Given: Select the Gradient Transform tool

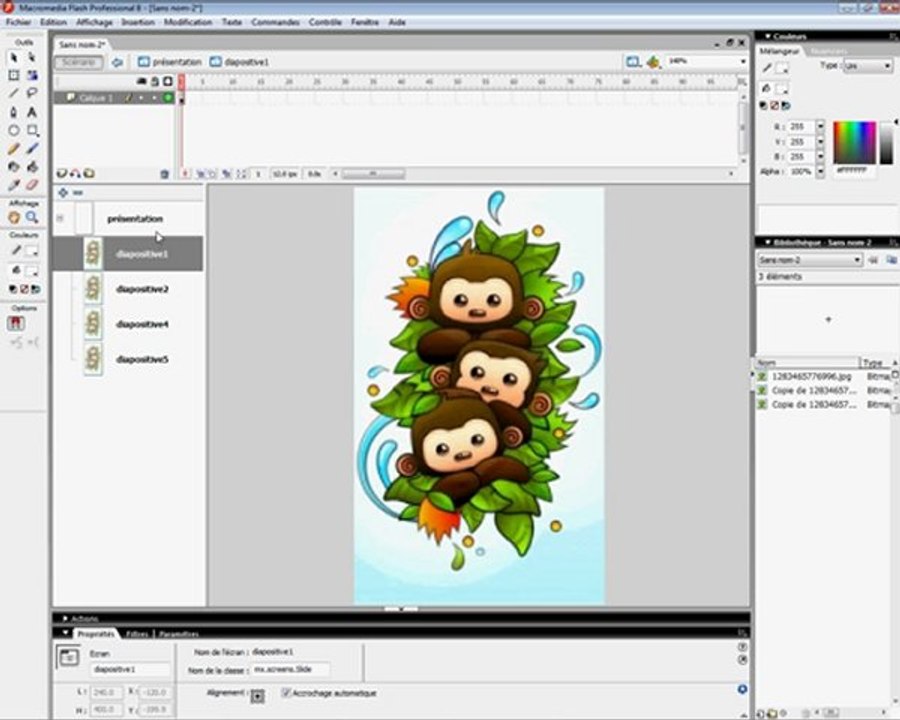Looking at the screenshot, I should (x=32, y=76).
